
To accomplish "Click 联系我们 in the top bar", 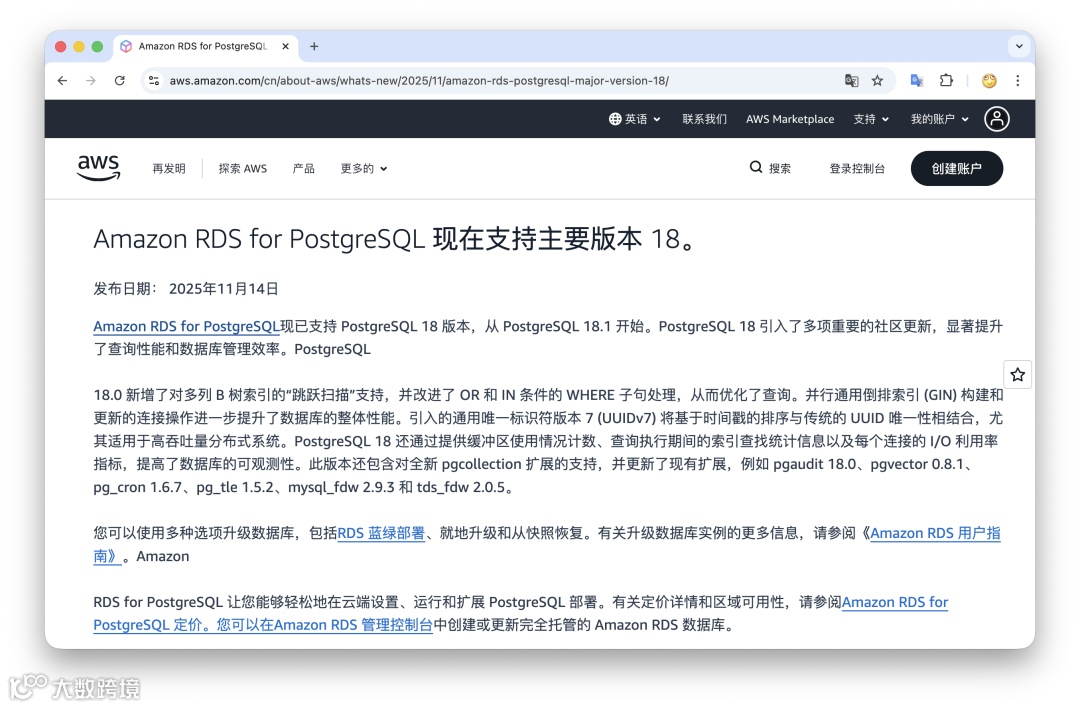I will pyautogui.click(x=704, y=119).
